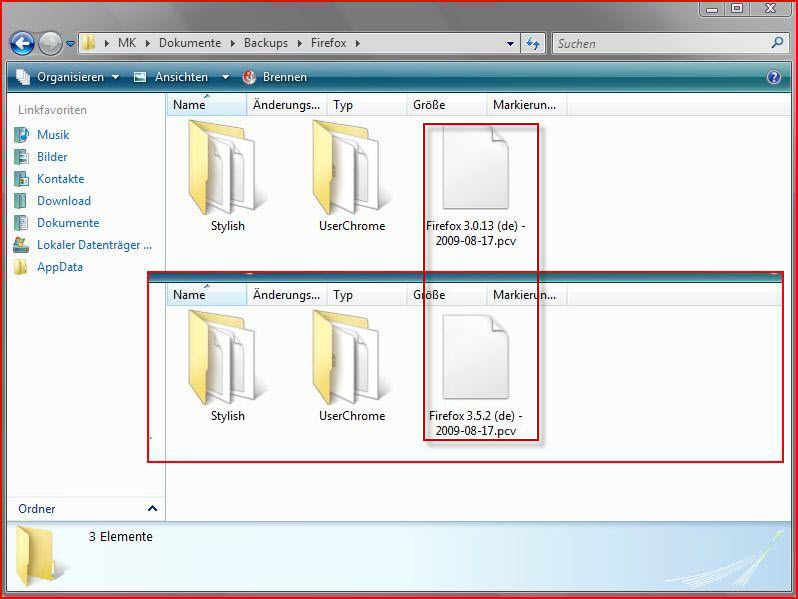Select the lower Stylish folder icon

227,357
